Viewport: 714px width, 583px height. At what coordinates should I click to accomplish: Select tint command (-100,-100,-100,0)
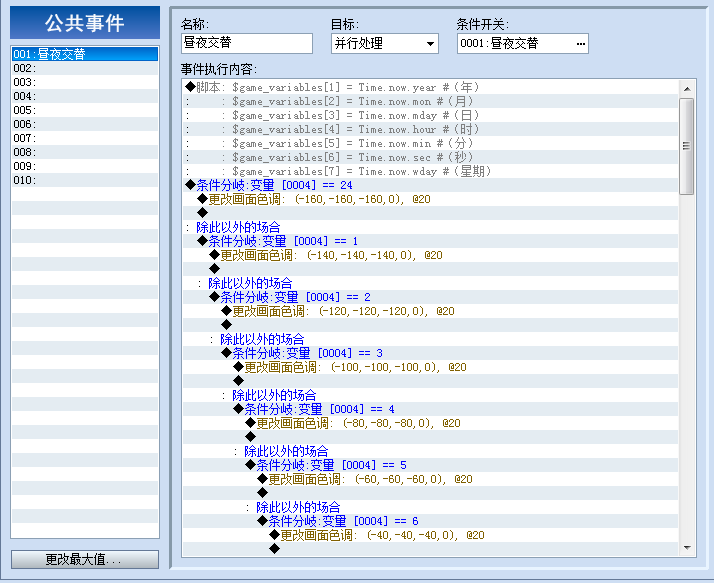[x=430, y=368]
